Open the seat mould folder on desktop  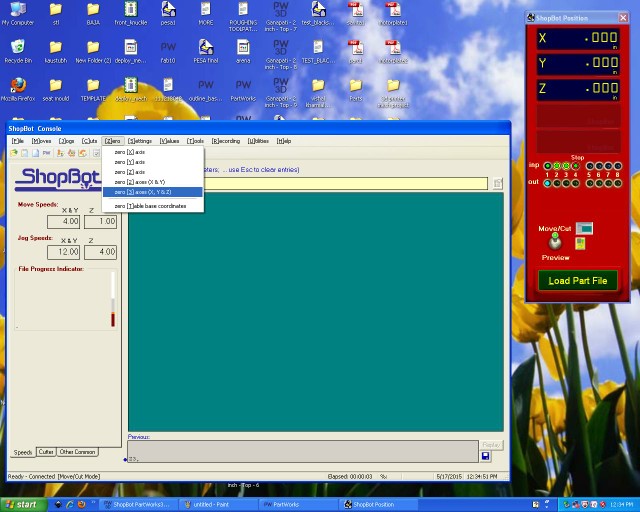56,89
